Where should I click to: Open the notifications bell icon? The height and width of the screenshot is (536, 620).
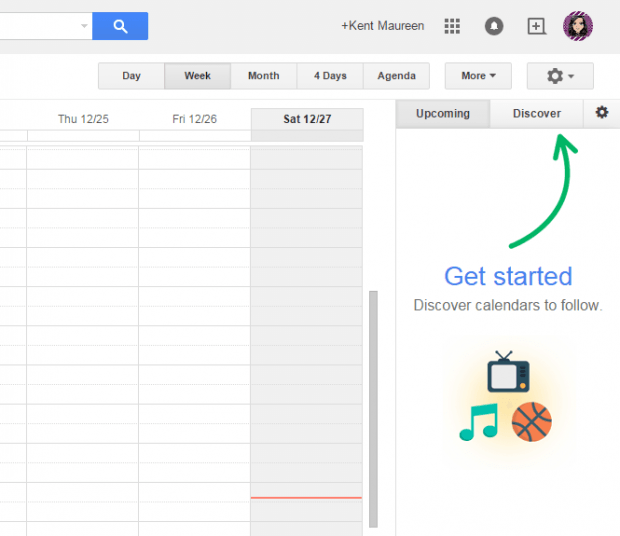tap(494, 26)
